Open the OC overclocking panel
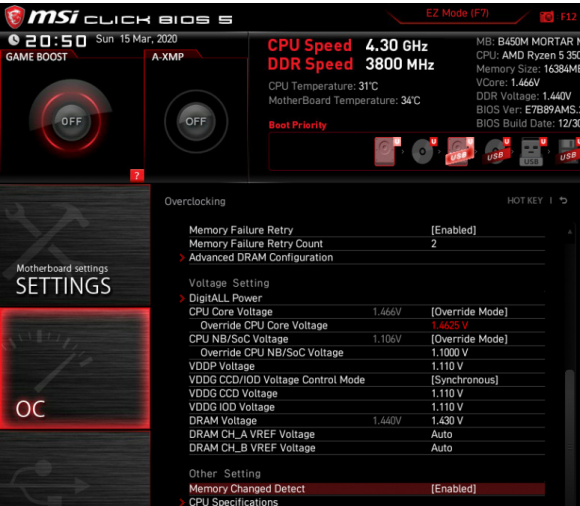 point(75,368)
